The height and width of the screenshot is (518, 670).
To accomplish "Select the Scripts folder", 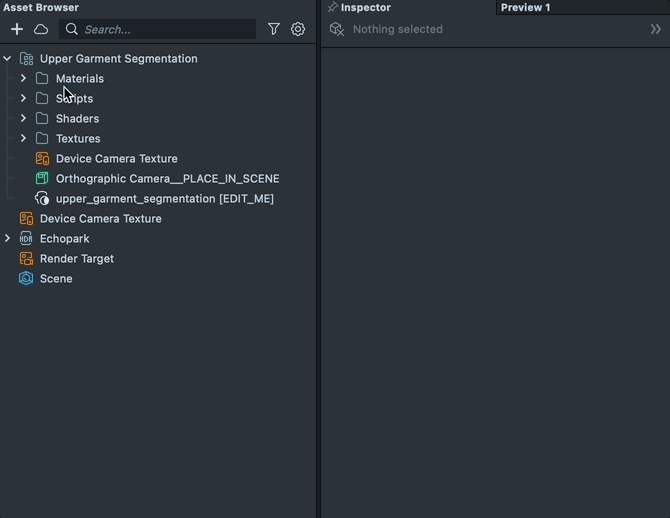I will (74, 99).
